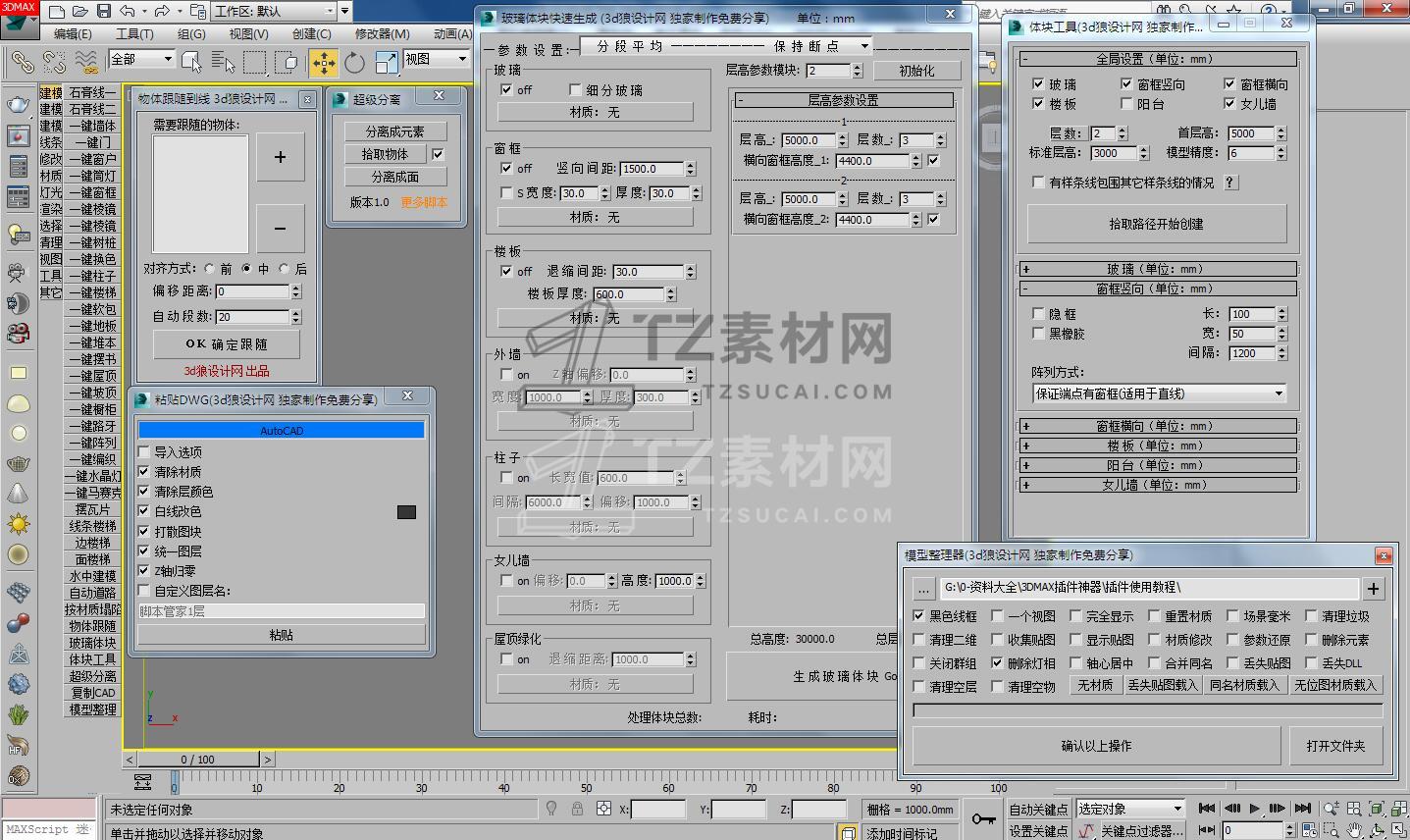
Task: Select the 前 alignment radio button
Action: [x=210, y=269]
